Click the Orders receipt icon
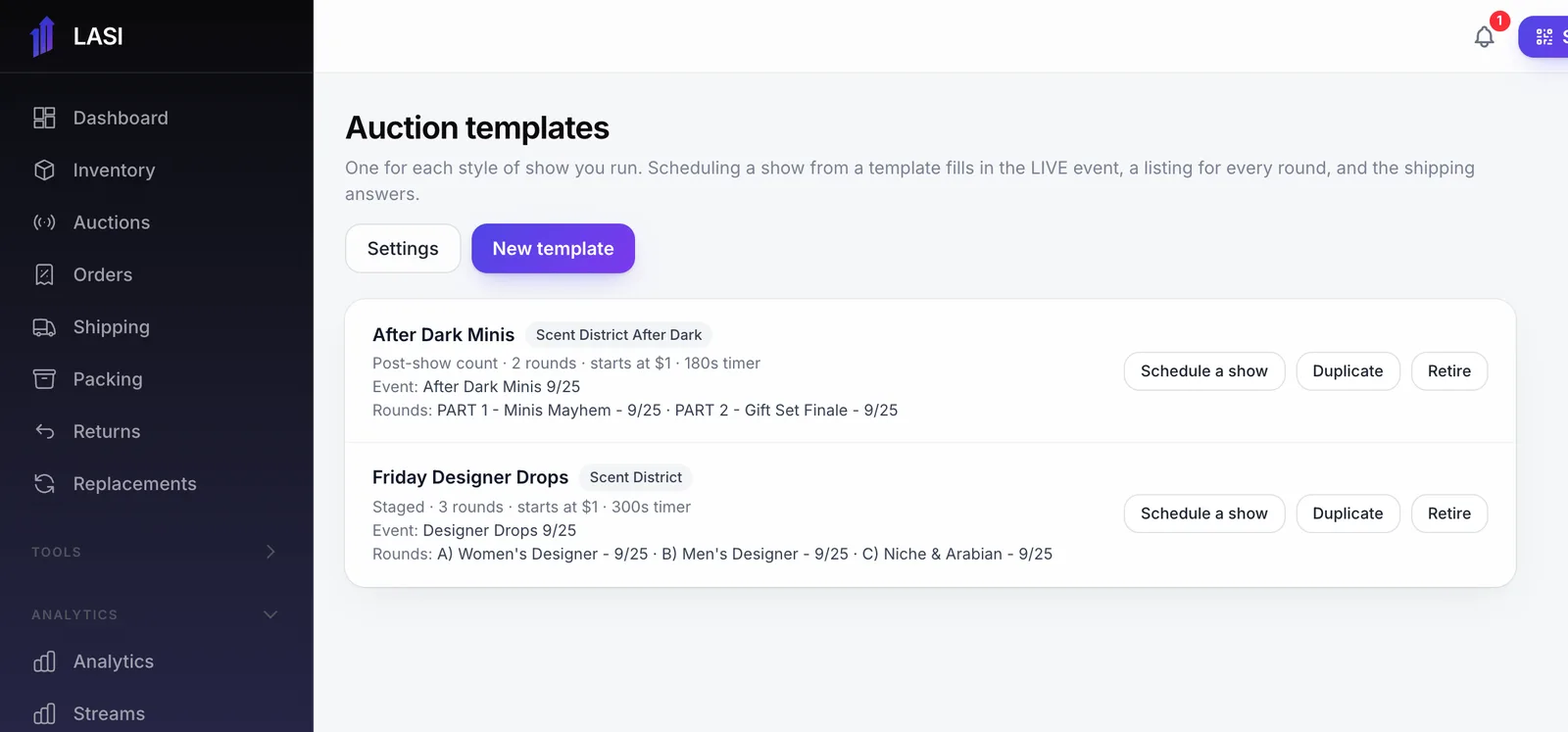 (44, 274)
